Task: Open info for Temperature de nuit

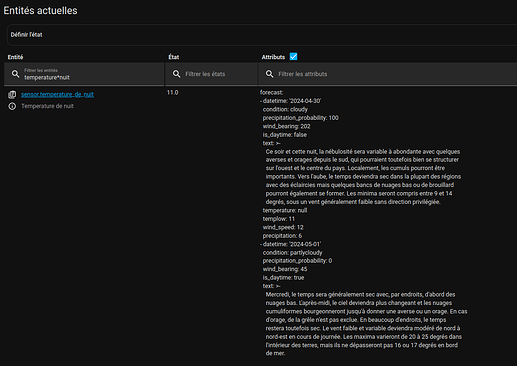Action: pyautogui.click(x=12, y=106)
